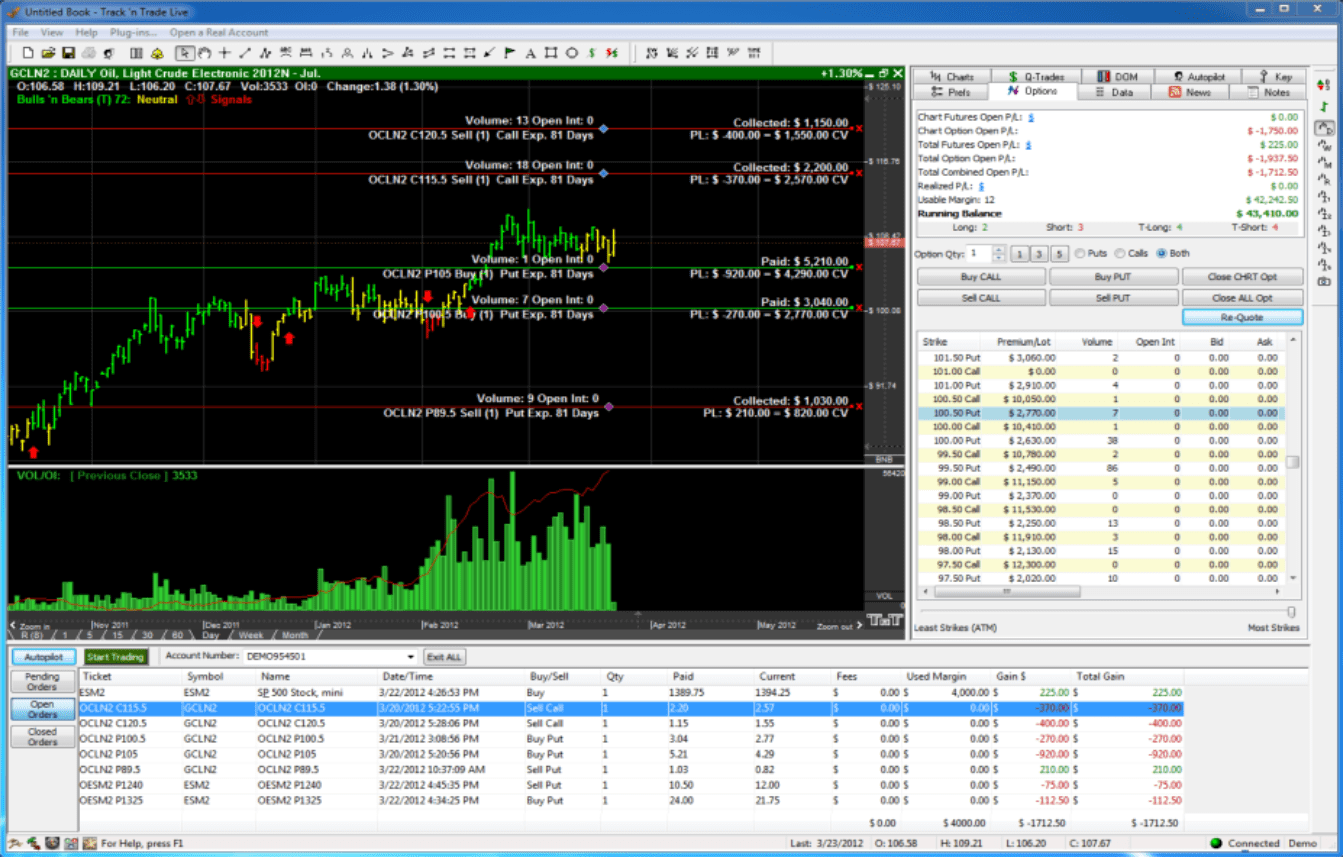The image size is (1343, 857).
Task: Show Pending Orders list
Action: coord(42,682)
